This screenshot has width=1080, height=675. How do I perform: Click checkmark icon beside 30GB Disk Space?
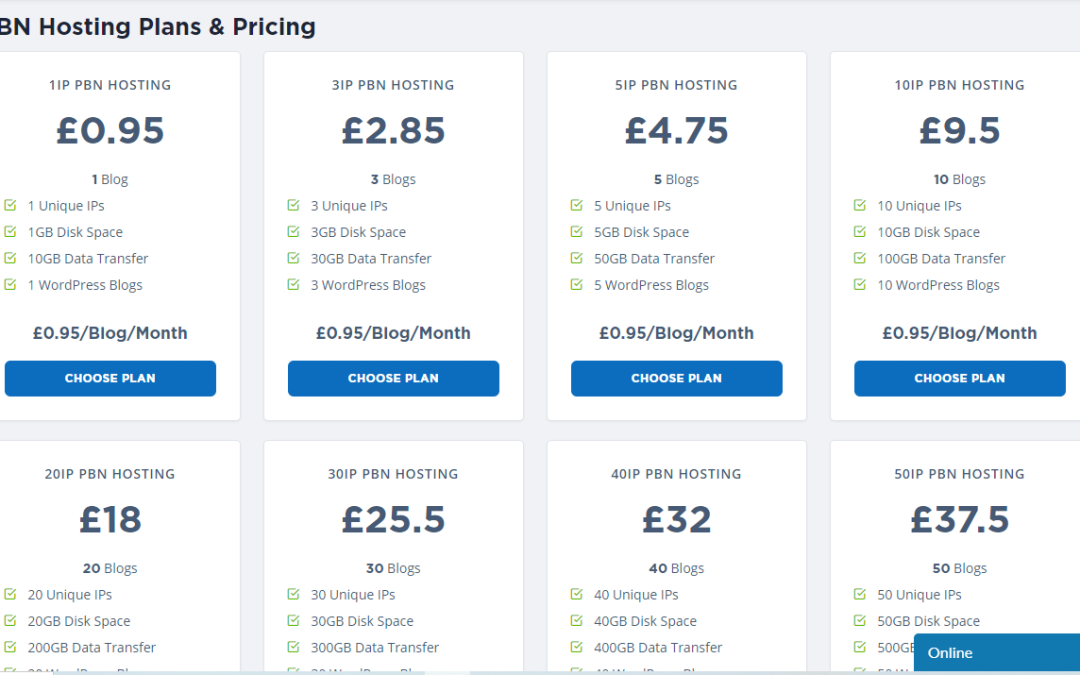294,621
